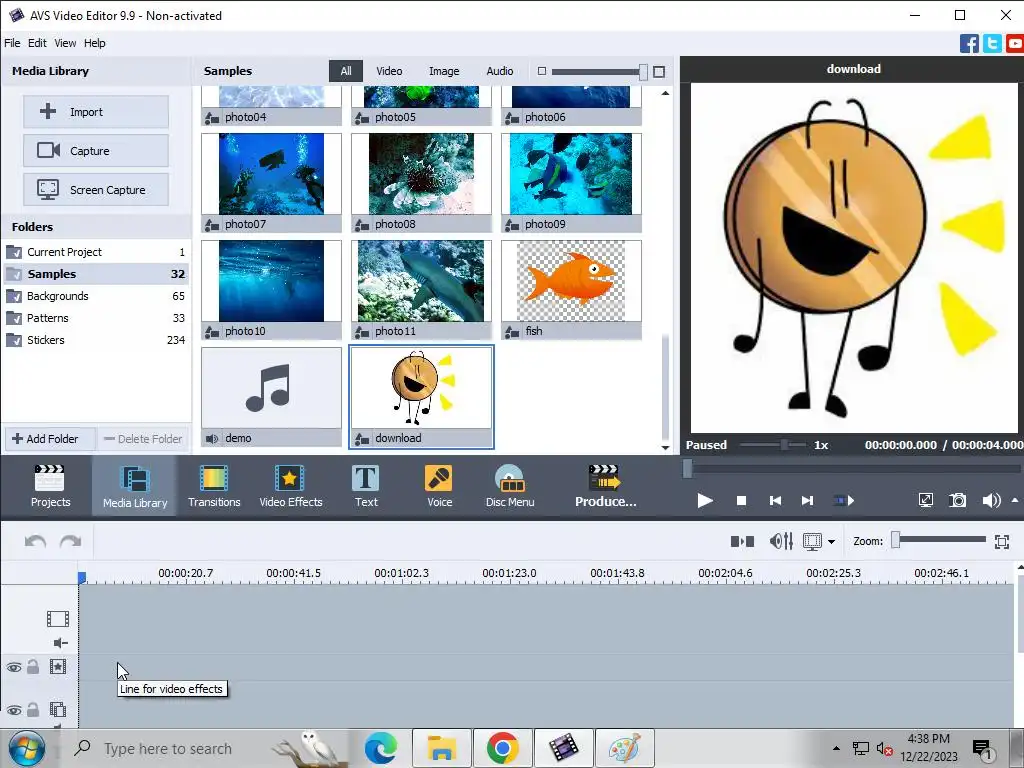Open the Video Effects section
The width and height of the screenshot is (1024, 768).
coord(291,487)
